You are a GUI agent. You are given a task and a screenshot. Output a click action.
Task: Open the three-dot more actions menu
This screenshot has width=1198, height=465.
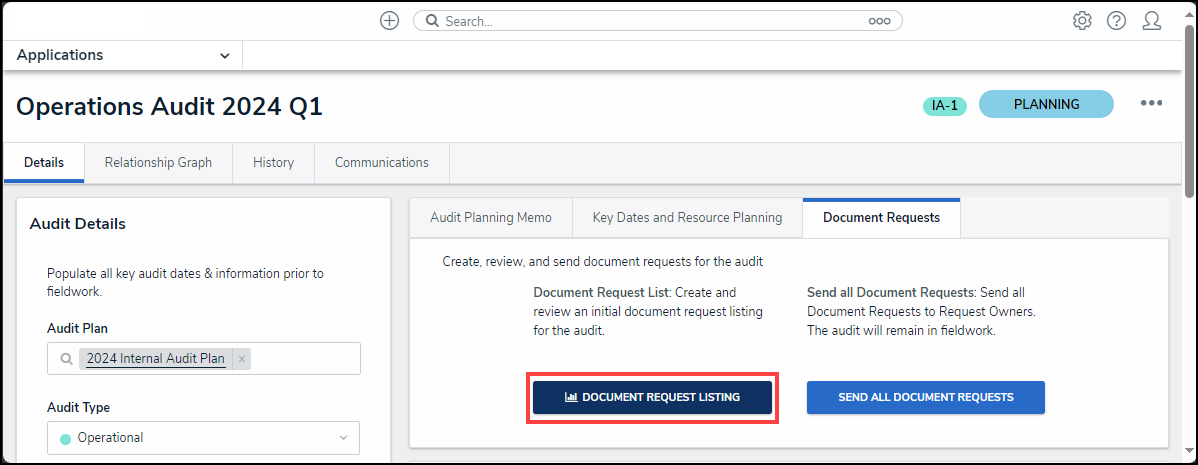(1151, 103)
